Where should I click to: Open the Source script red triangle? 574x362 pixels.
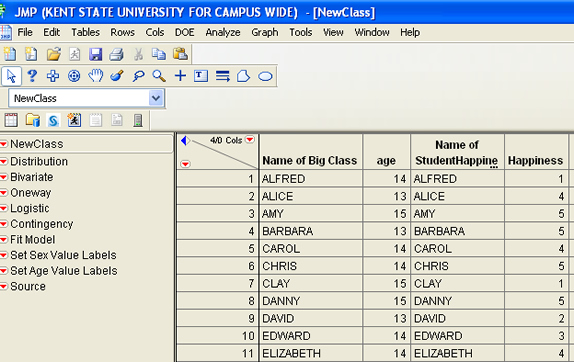pos(4,287)
